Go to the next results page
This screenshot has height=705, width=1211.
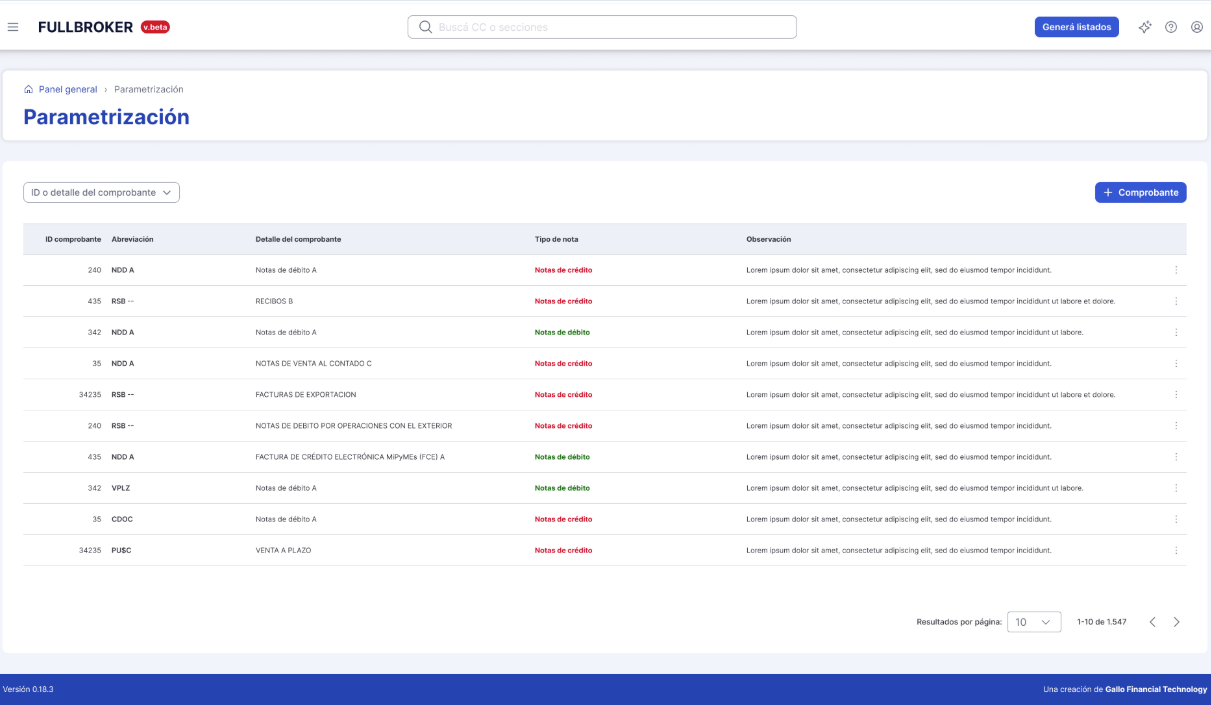tap(1176, 622)
